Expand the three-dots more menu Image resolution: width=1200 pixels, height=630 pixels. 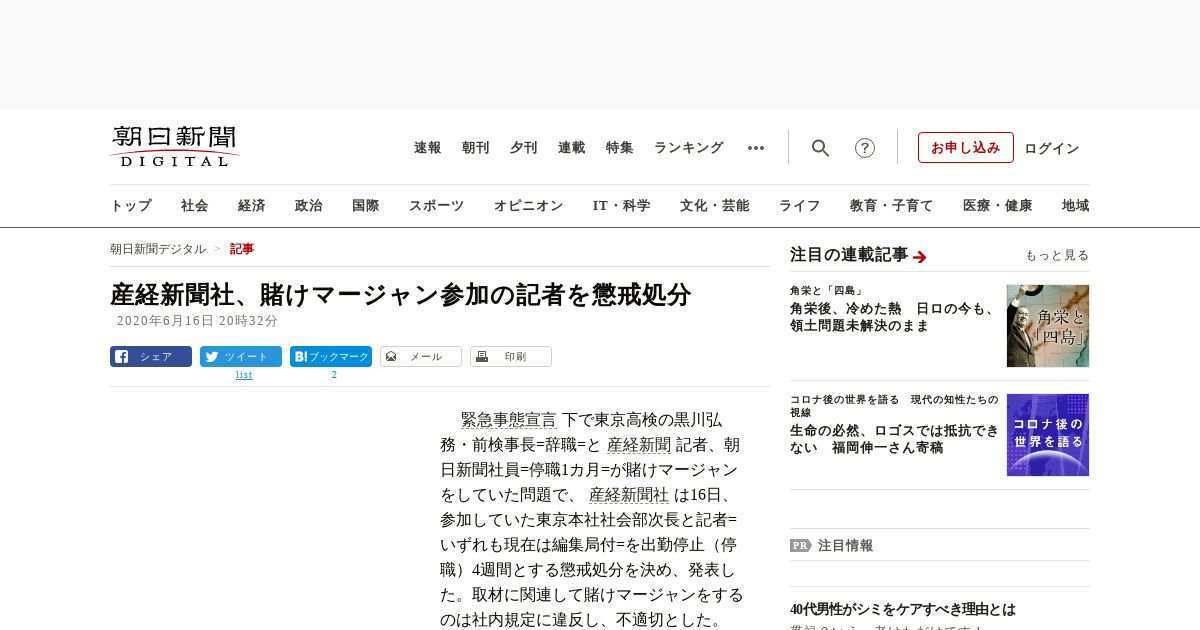tap(756, 148)
